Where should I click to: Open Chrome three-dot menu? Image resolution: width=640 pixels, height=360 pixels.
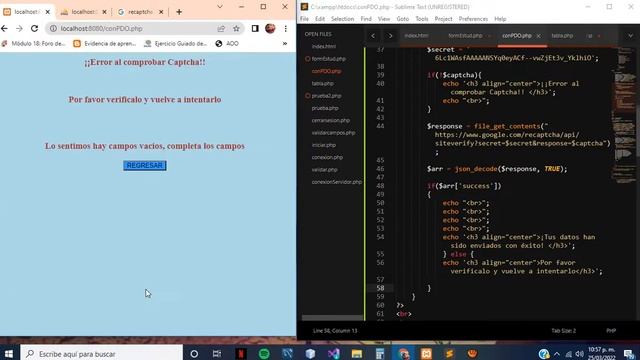point(286,29)
